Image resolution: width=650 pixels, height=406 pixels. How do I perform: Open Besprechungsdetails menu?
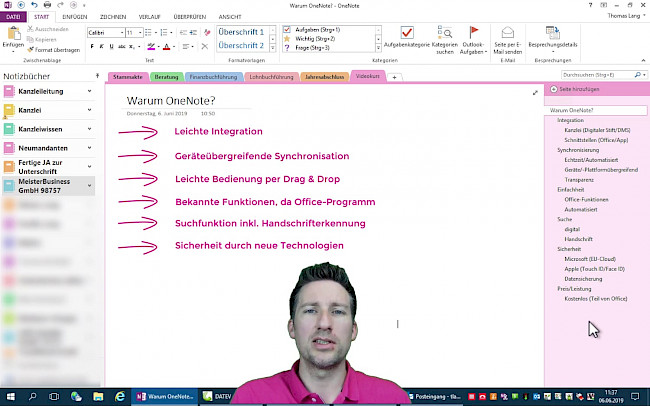tap(553, 39)
